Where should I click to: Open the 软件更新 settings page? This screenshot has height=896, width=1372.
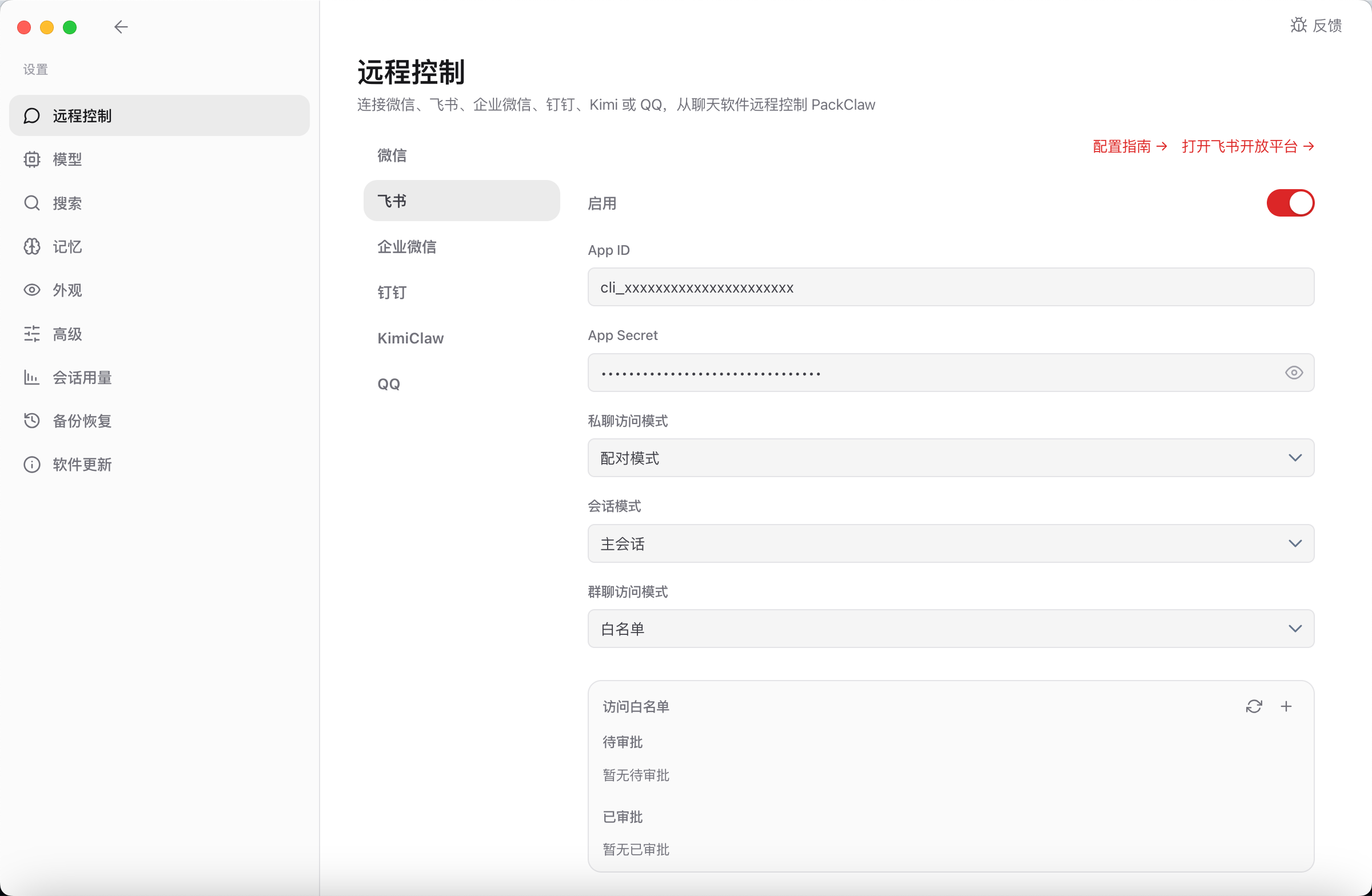(159, 465)
